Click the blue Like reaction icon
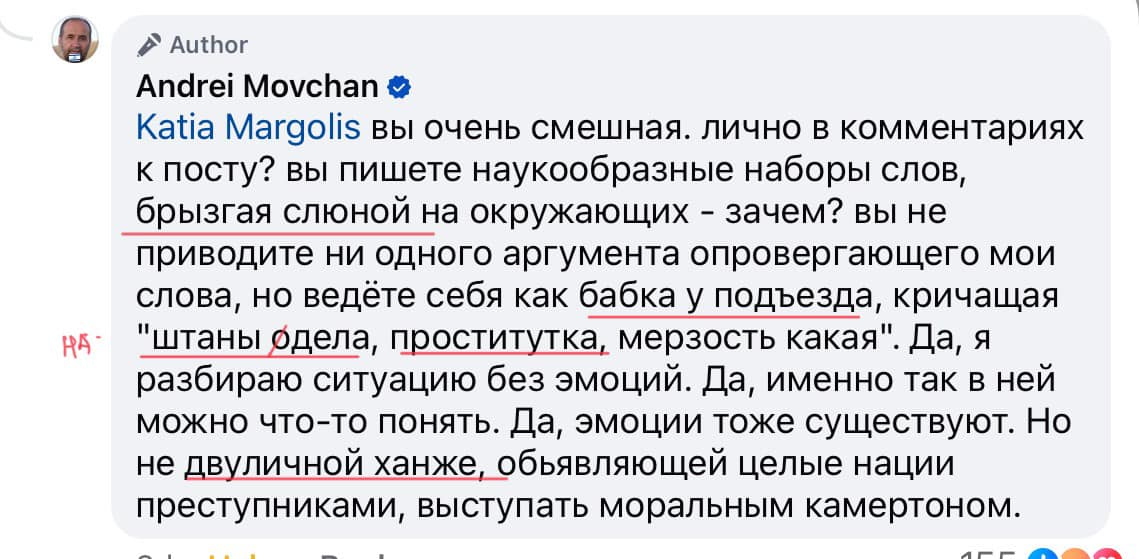The width and height of the screenshot is (1139, 559). tap(1043, 555)
